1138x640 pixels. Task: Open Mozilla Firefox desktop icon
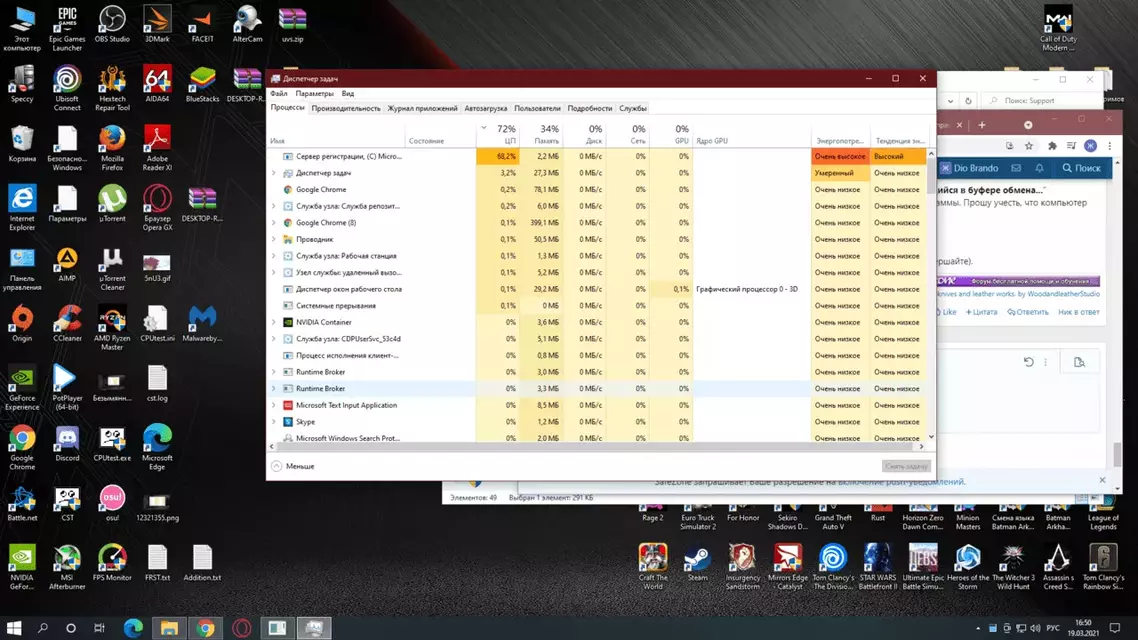[112, 148]
